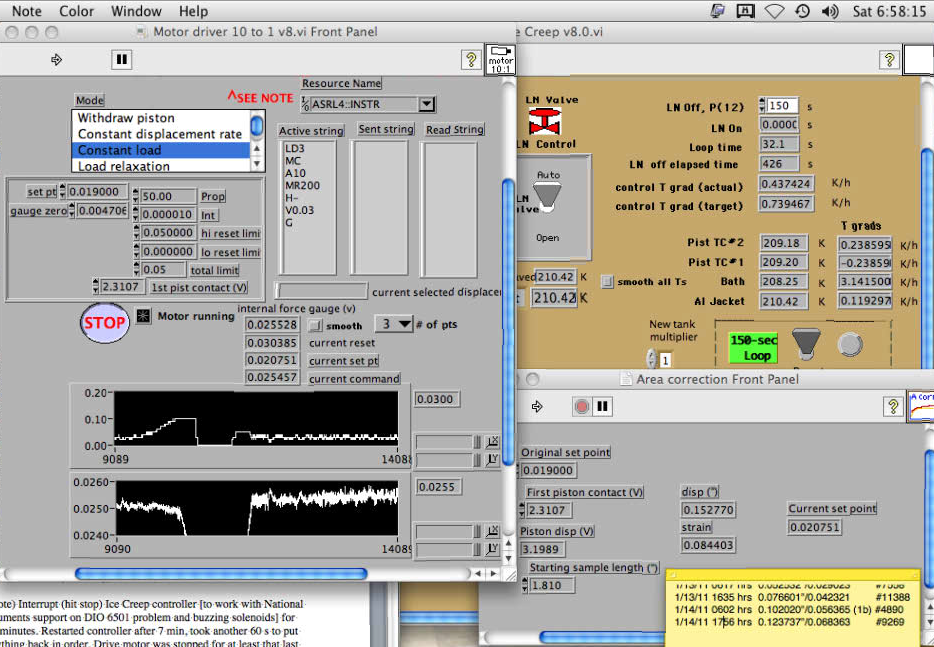The width and height of the screenshot is (934, 647).
Task: Click the green 150-sec Loop button
Action: point(752,347)
